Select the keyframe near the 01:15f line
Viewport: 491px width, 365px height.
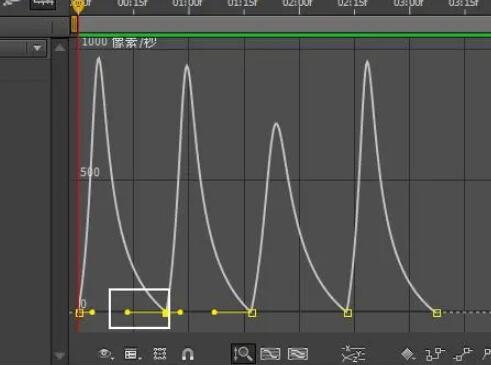click(252, 313)
